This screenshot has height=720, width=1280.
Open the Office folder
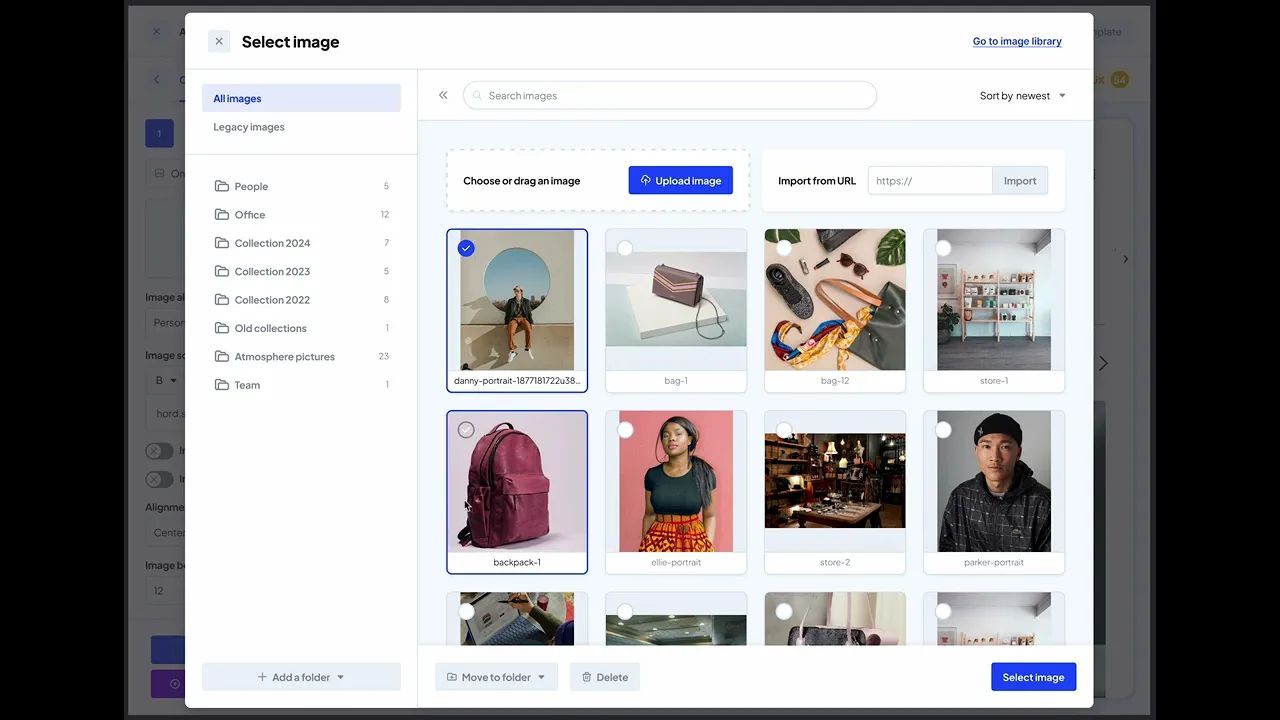301,214
